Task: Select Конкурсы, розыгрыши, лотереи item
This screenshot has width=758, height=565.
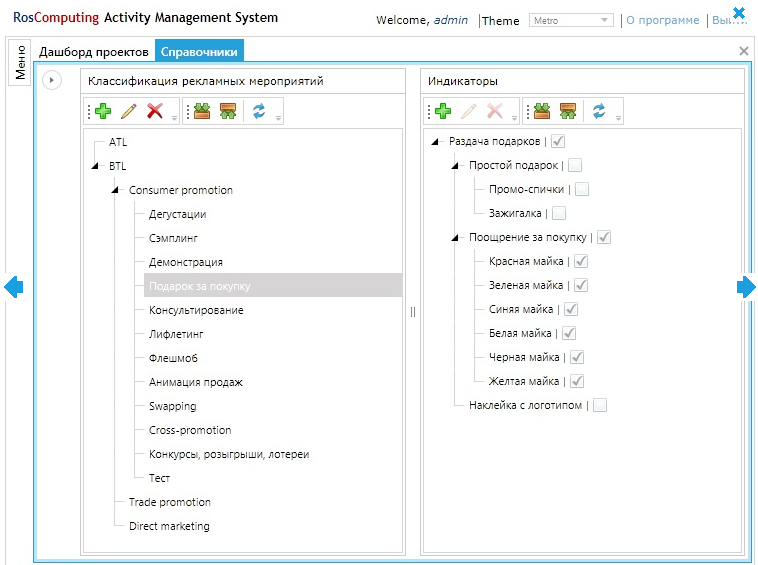Action: 229,454
